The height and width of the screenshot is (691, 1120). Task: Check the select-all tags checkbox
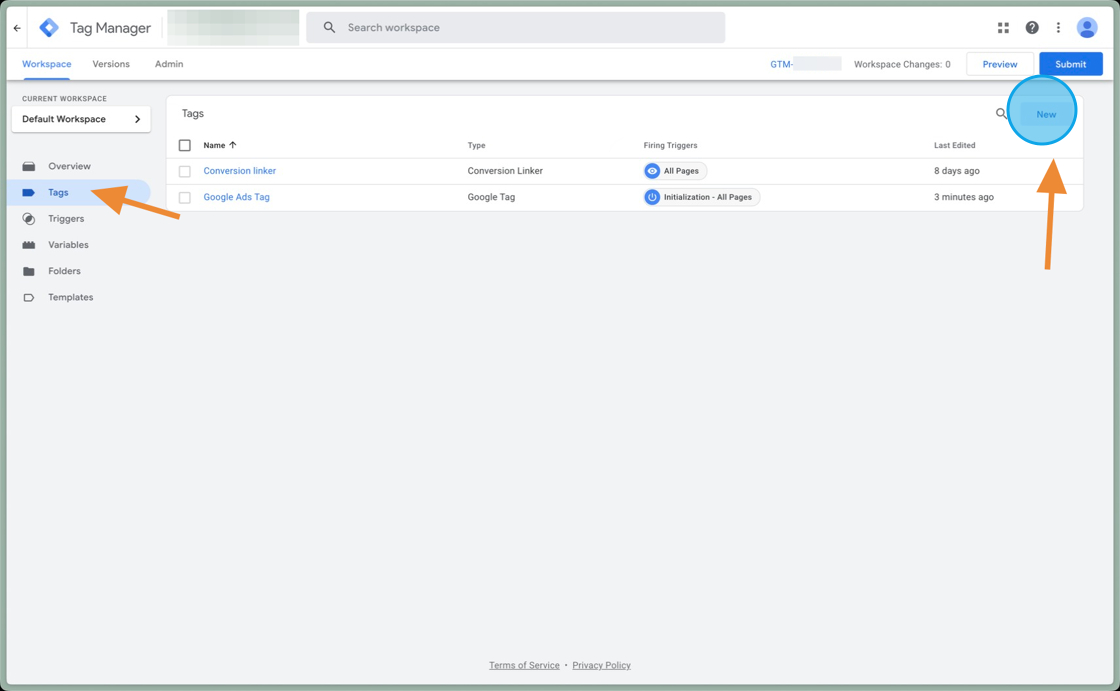tap(185, 145)
